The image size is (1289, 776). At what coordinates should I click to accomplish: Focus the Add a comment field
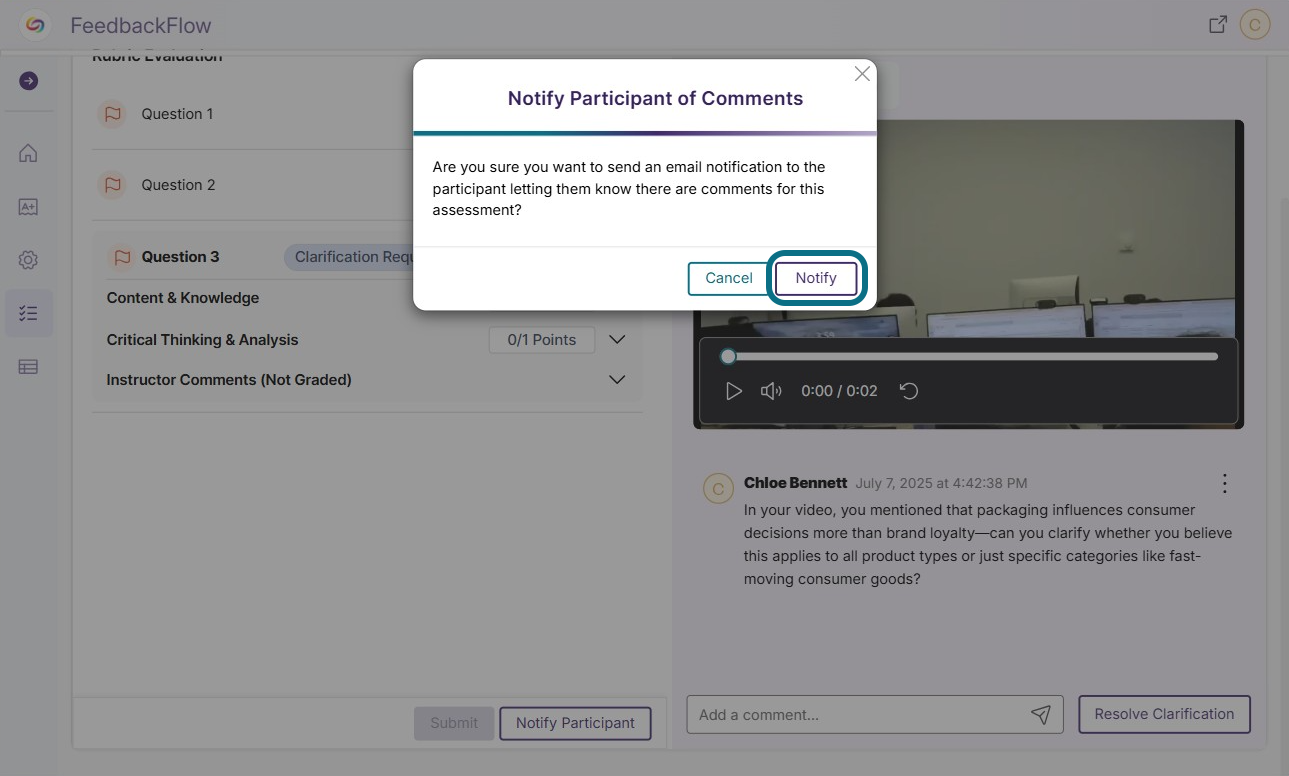click(875, 714)
